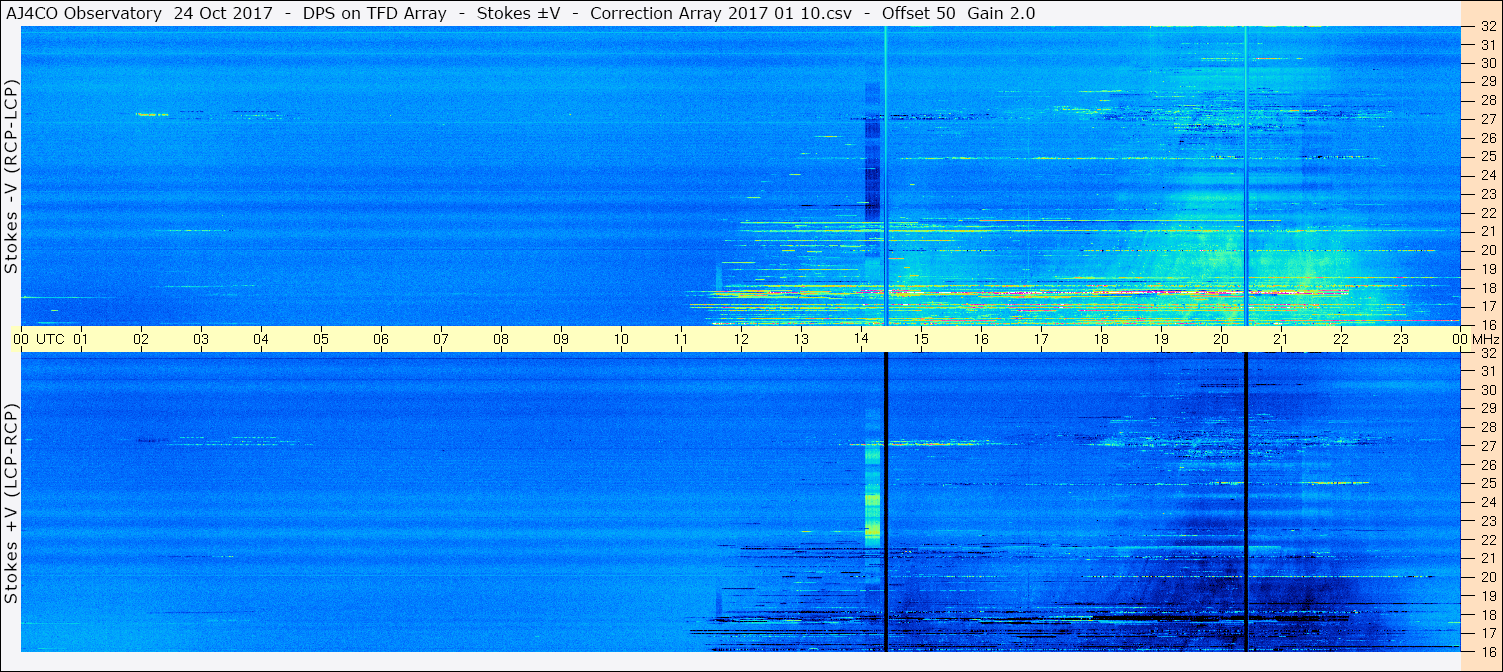The width and height of the screenshot is (1503, 672).
Task: Select the 18 hour marker on time axis
Action: pyautogui.click(x=1101, y=339)
